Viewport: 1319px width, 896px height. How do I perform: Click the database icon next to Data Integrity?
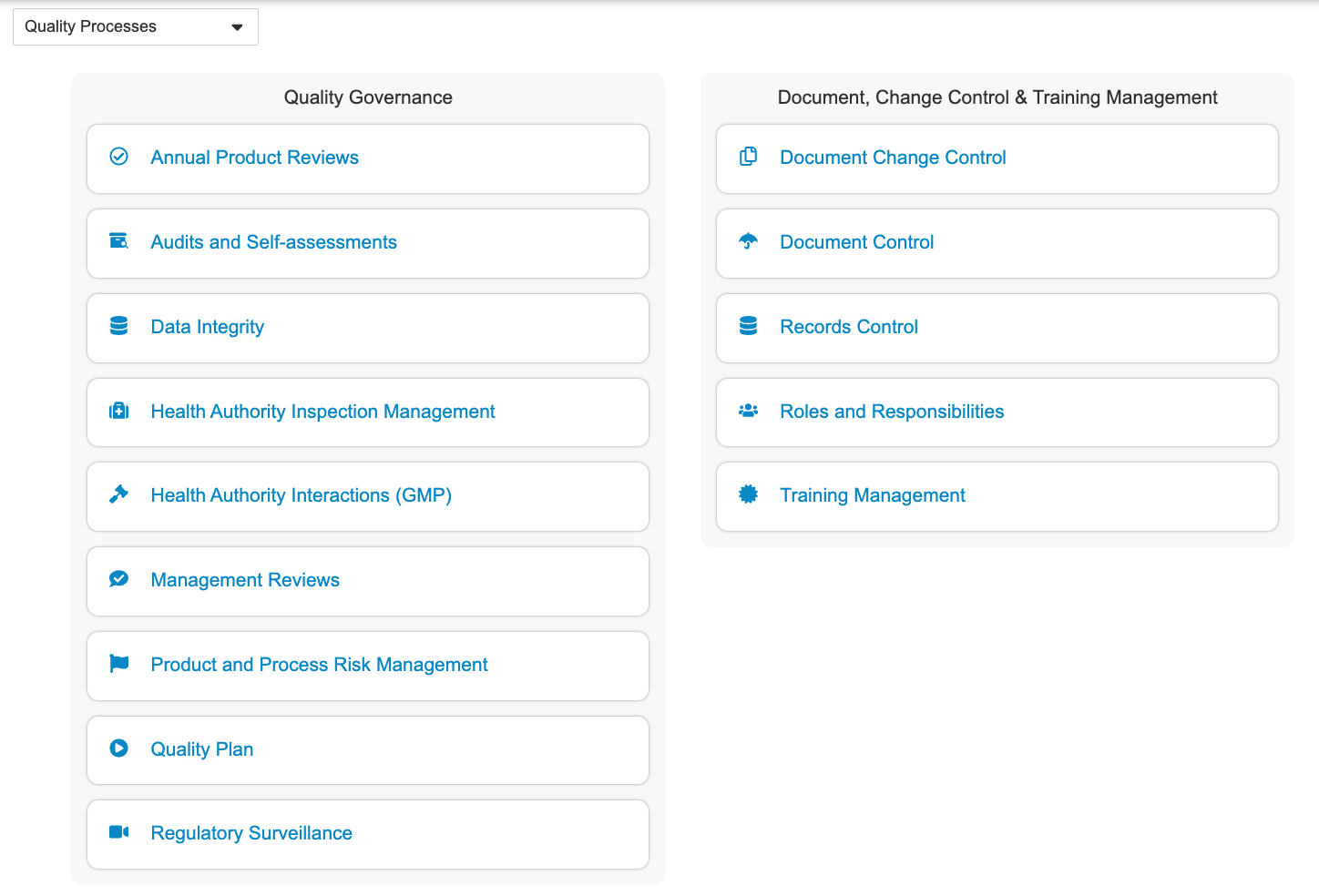tap(118, 326)
